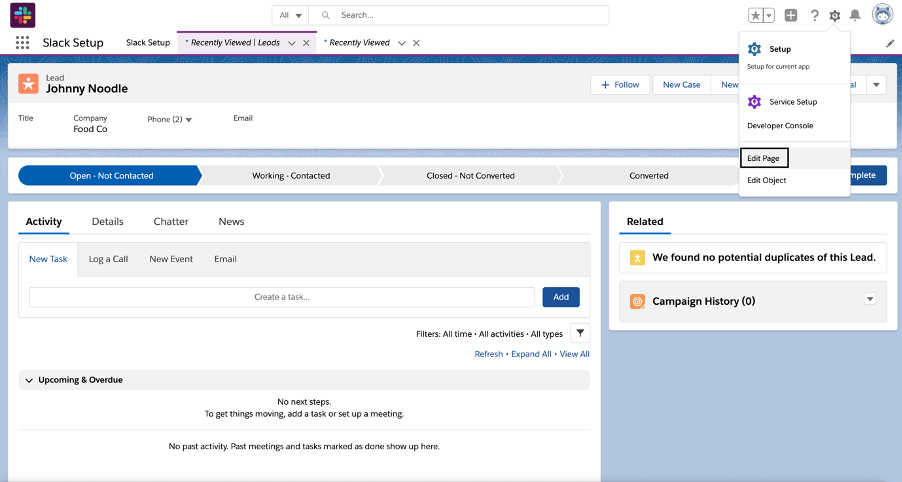Click the Expand All link

pos(531,354)
